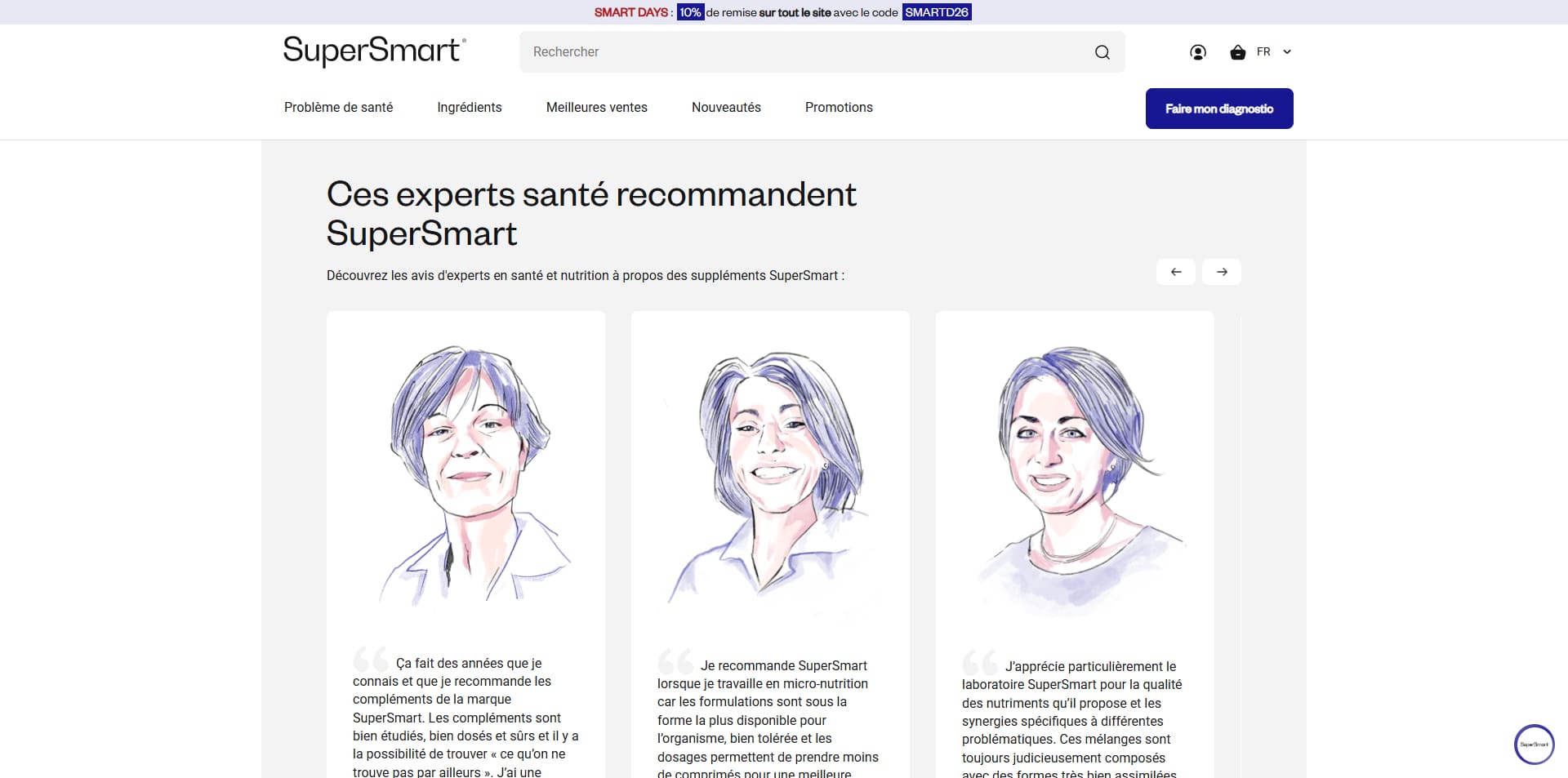Viewport: 1568px width, 778px height.
Task: Show next expert testimonial arrow
Action: 1222,272
